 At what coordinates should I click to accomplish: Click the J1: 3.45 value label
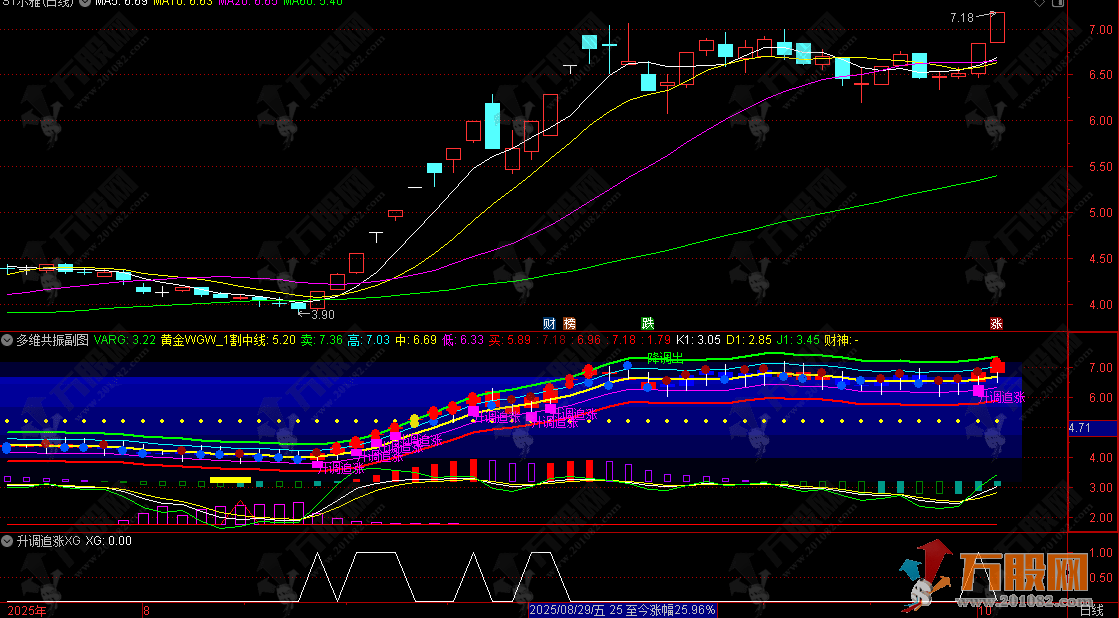coord(798,340)
